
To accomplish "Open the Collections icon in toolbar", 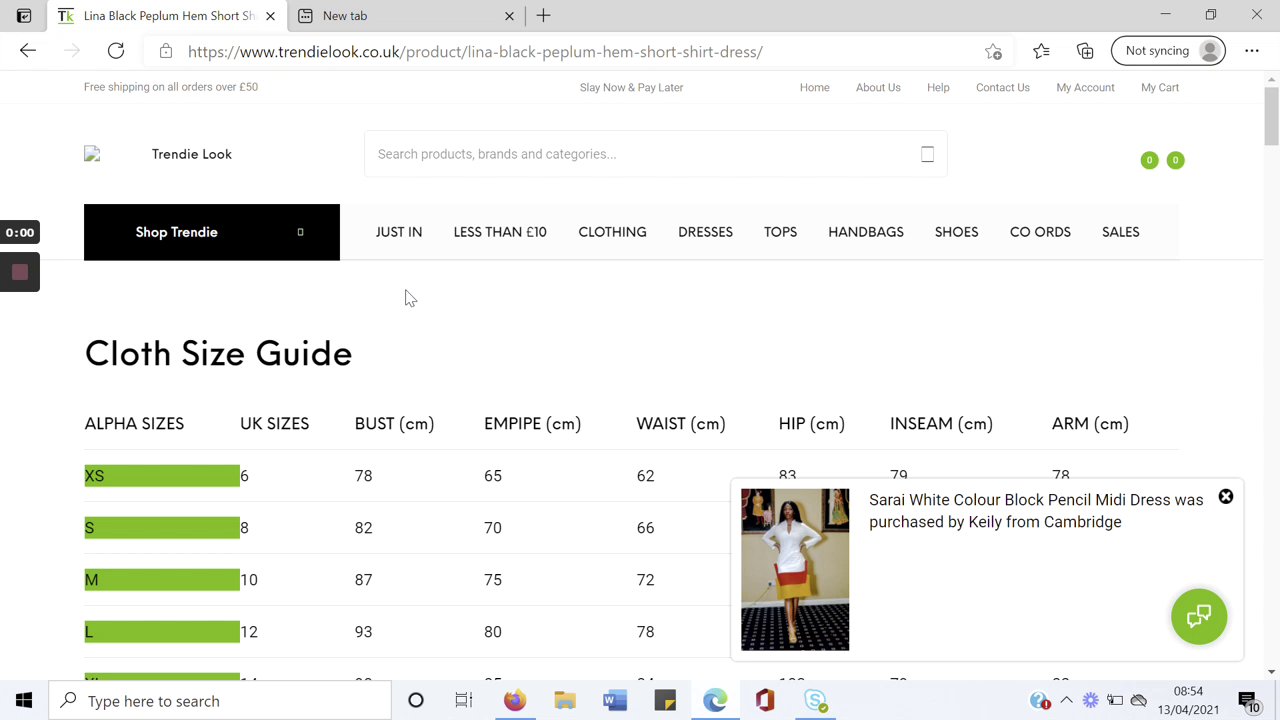I will [1085, 51].
